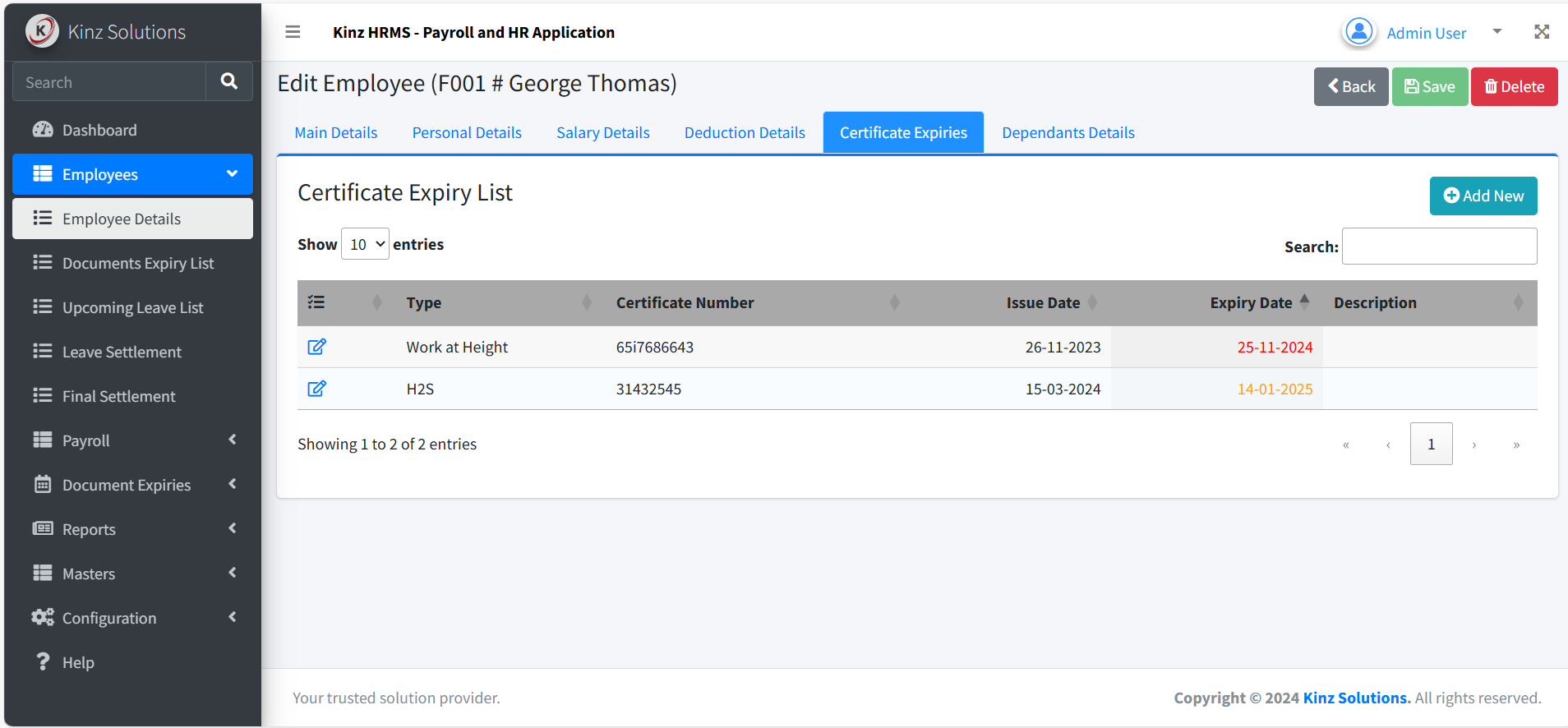Expand the Masters submenu chevron
Viewport: 1568px width, 728px height.
coord(233,573)
